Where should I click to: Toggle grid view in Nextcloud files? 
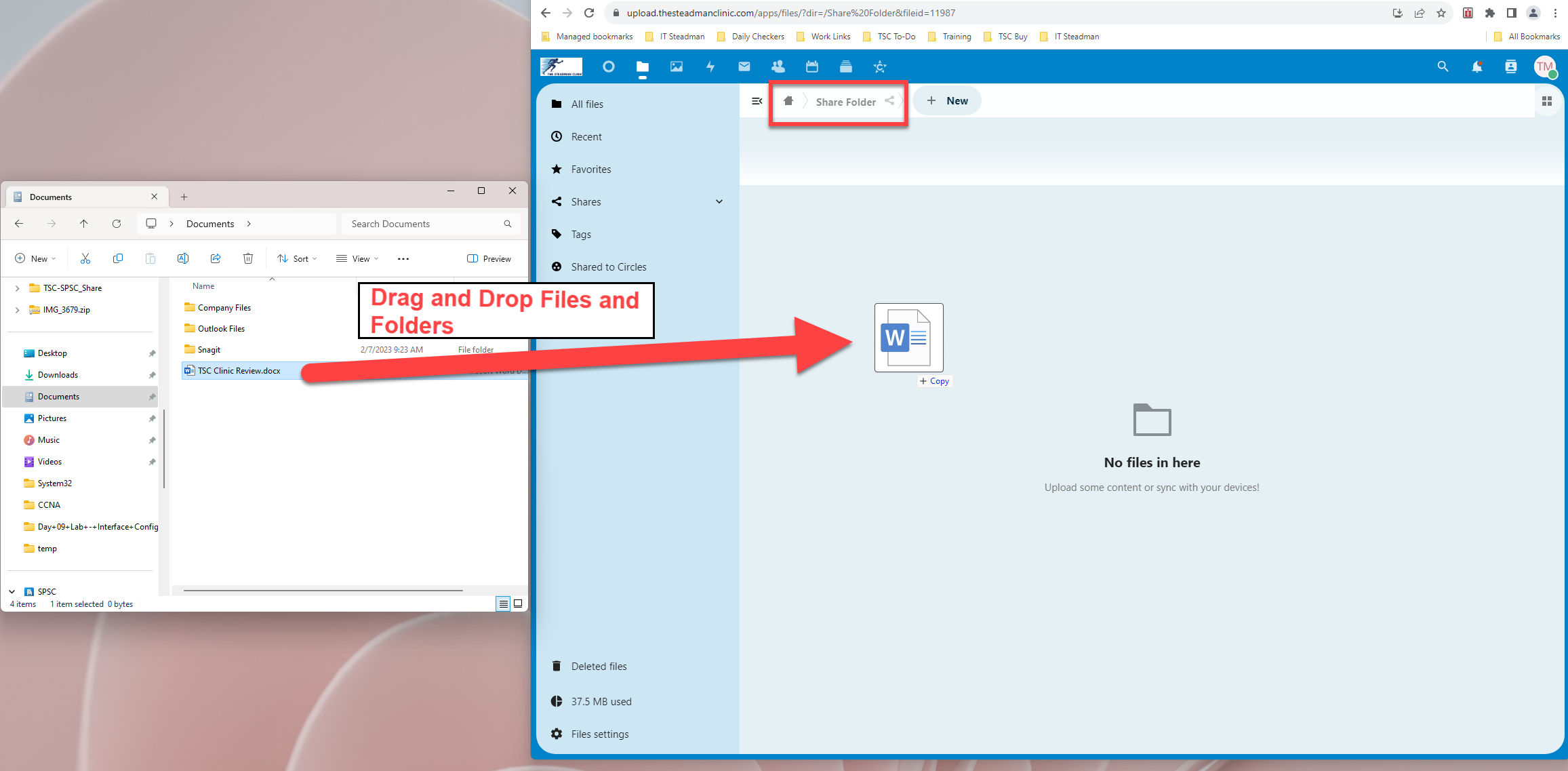pos(1547,101)
